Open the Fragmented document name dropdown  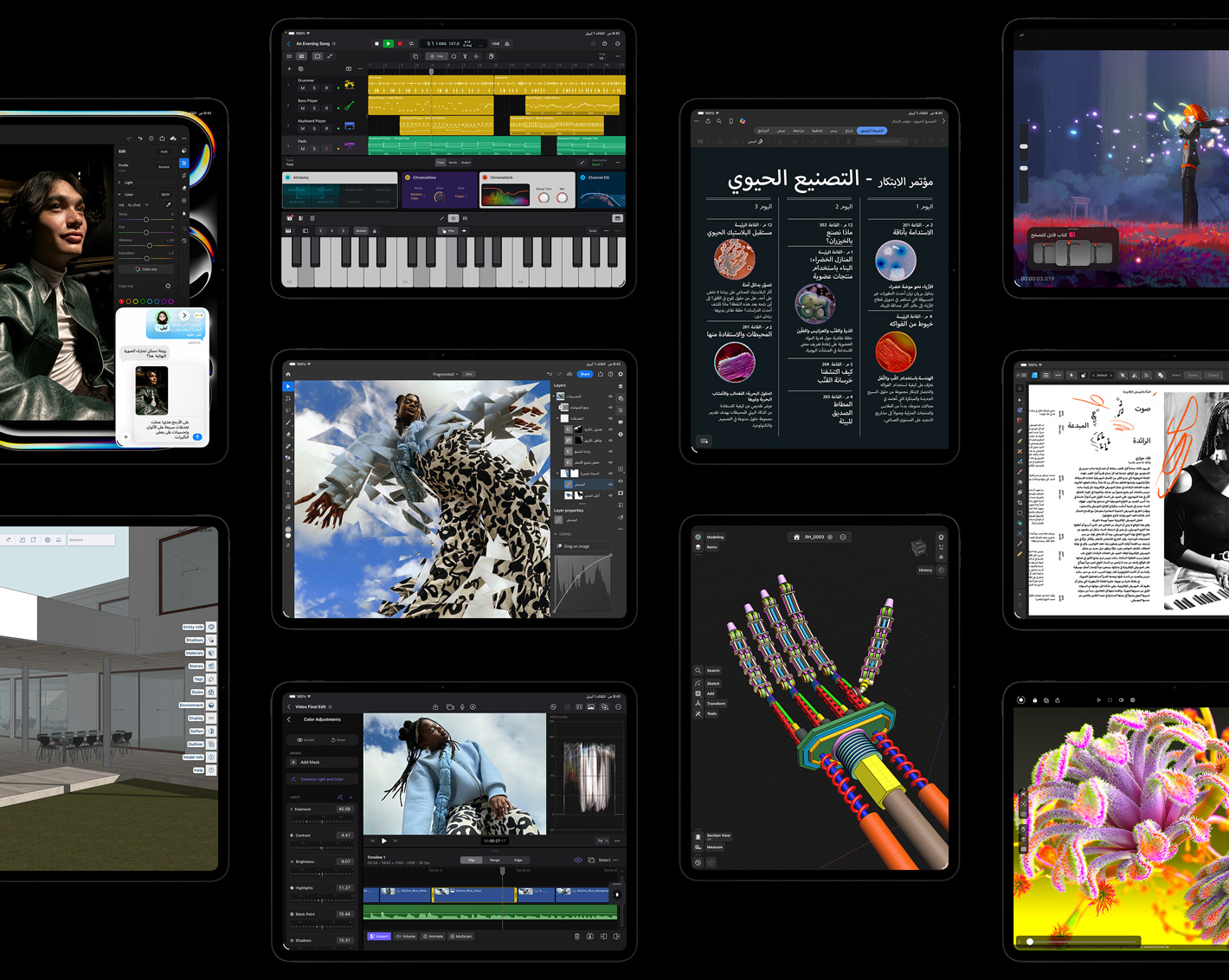(445, 374)
